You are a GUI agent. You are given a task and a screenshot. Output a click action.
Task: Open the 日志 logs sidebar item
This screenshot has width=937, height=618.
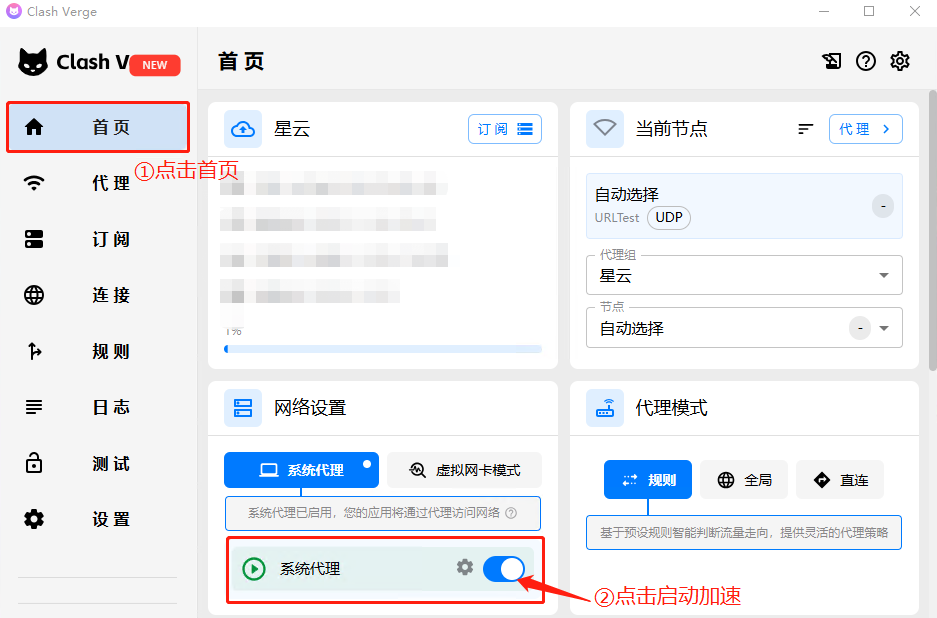pos(98,407)
